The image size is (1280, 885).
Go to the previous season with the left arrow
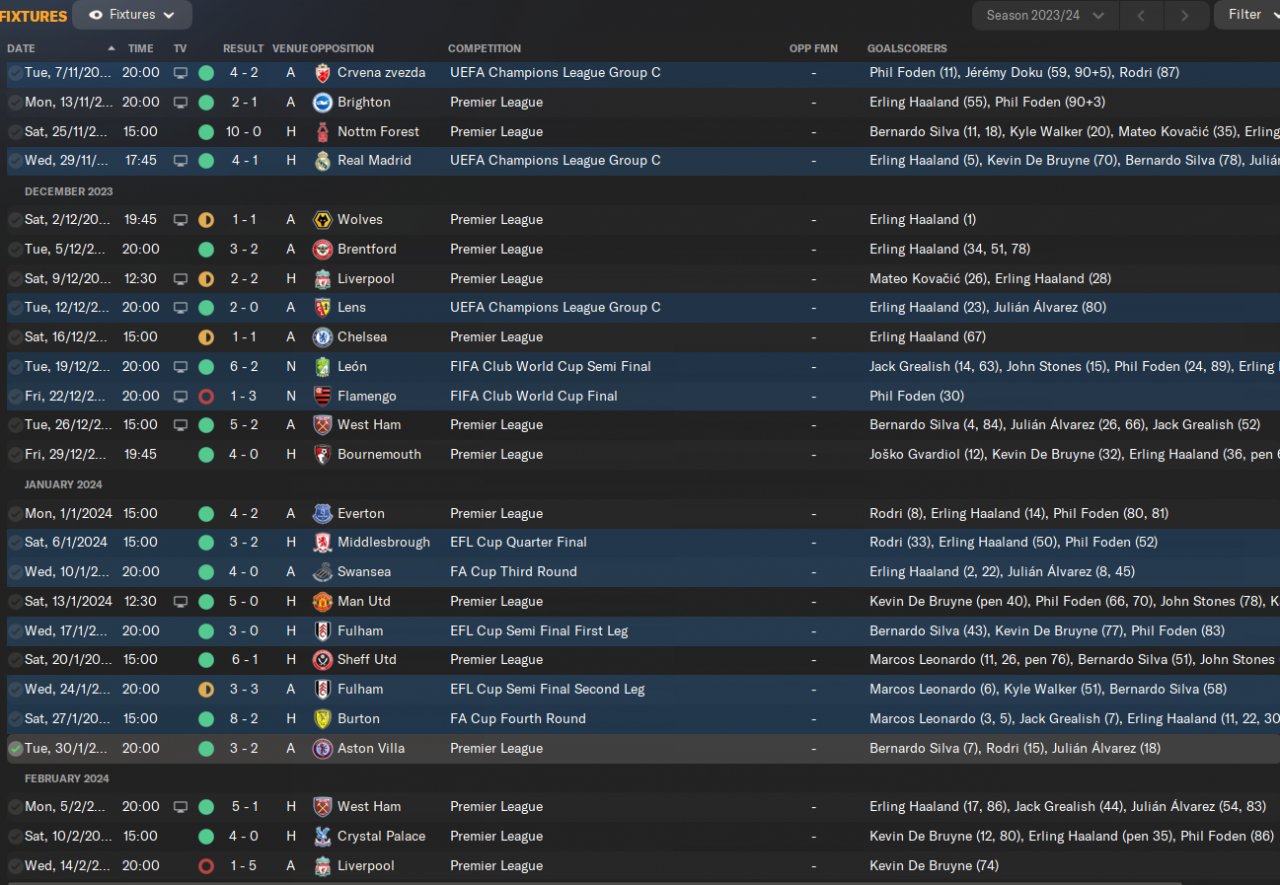click(1142, 15)
